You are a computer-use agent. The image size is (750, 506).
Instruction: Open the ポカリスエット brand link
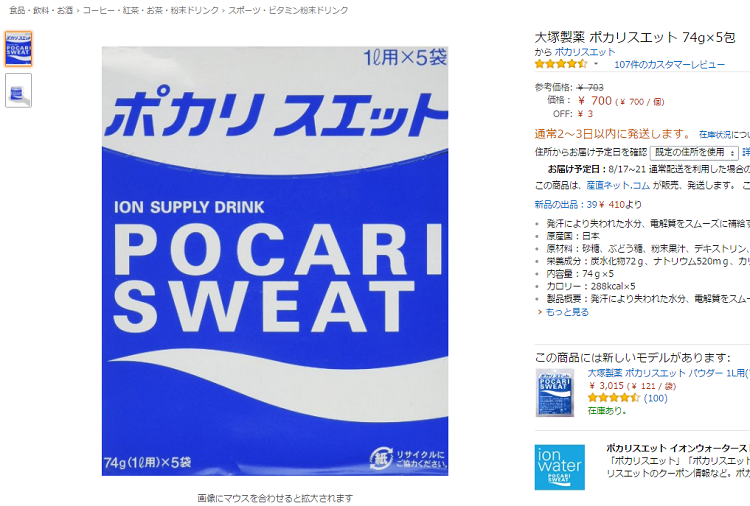tap(585, 52)
